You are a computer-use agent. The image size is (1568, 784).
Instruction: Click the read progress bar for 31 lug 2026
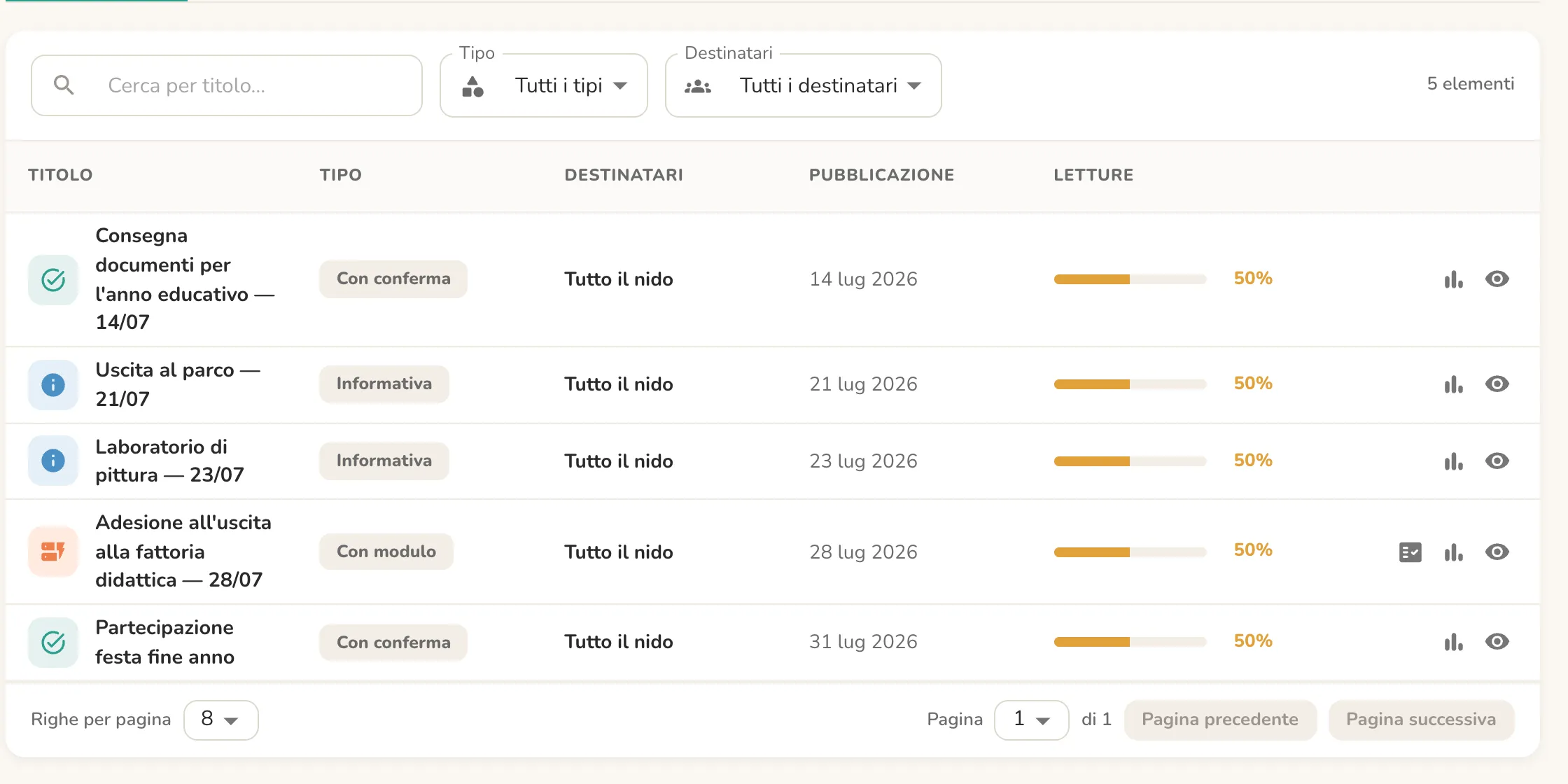(1130, 642)
